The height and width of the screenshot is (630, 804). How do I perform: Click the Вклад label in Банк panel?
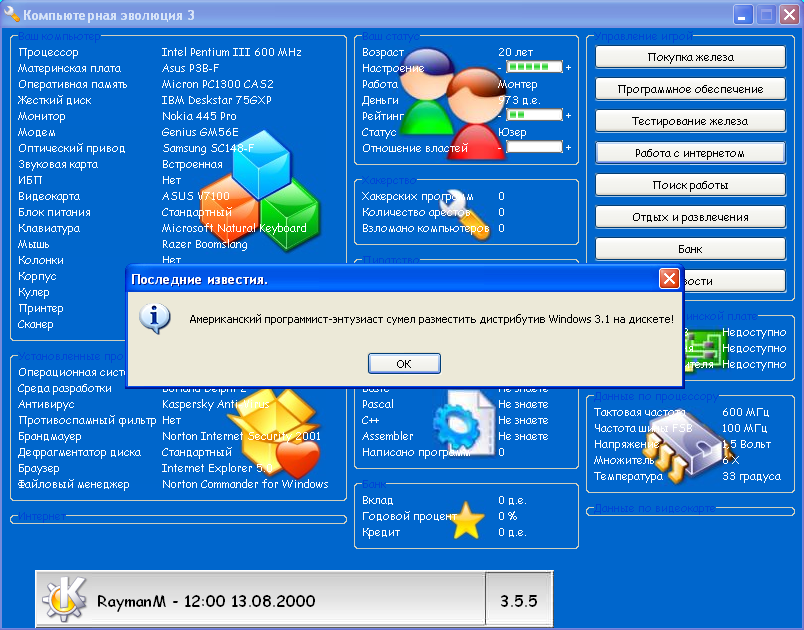coord(377,500)
